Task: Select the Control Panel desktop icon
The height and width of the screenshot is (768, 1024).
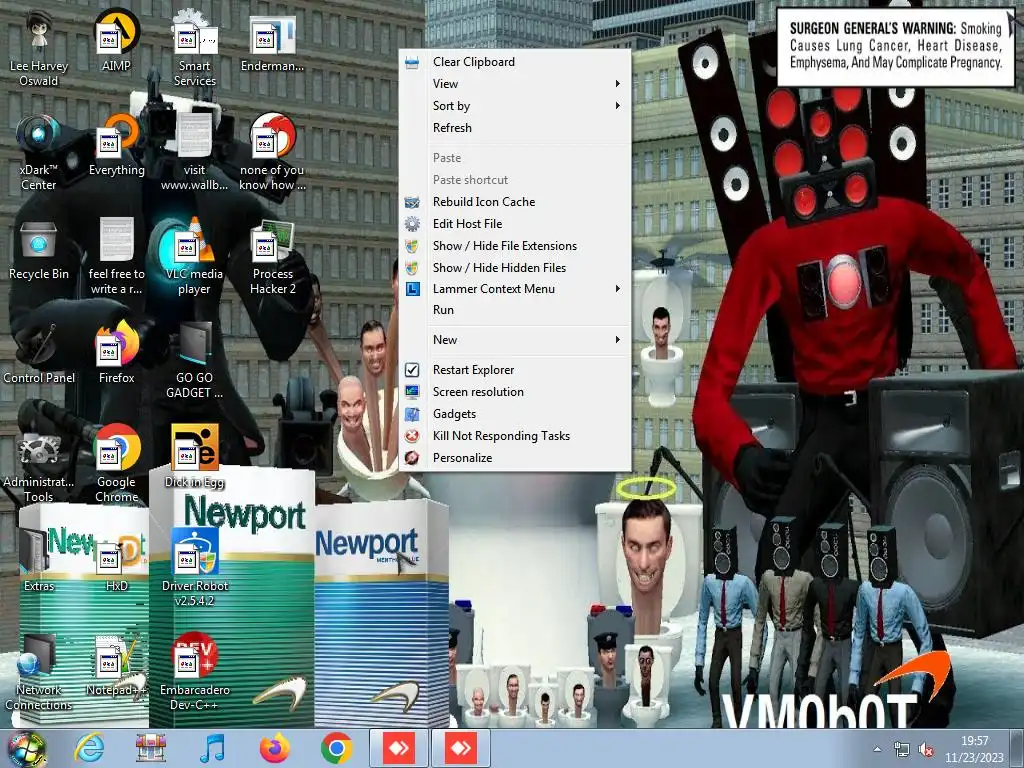Action: click(39, 353)
